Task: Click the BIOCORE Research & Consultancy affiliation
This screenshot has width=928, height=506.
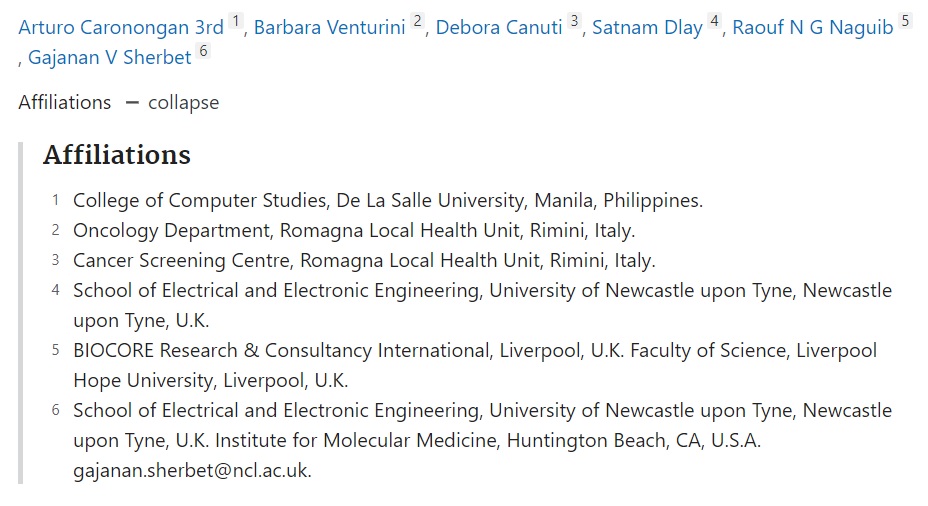Action: pos(474,351)
